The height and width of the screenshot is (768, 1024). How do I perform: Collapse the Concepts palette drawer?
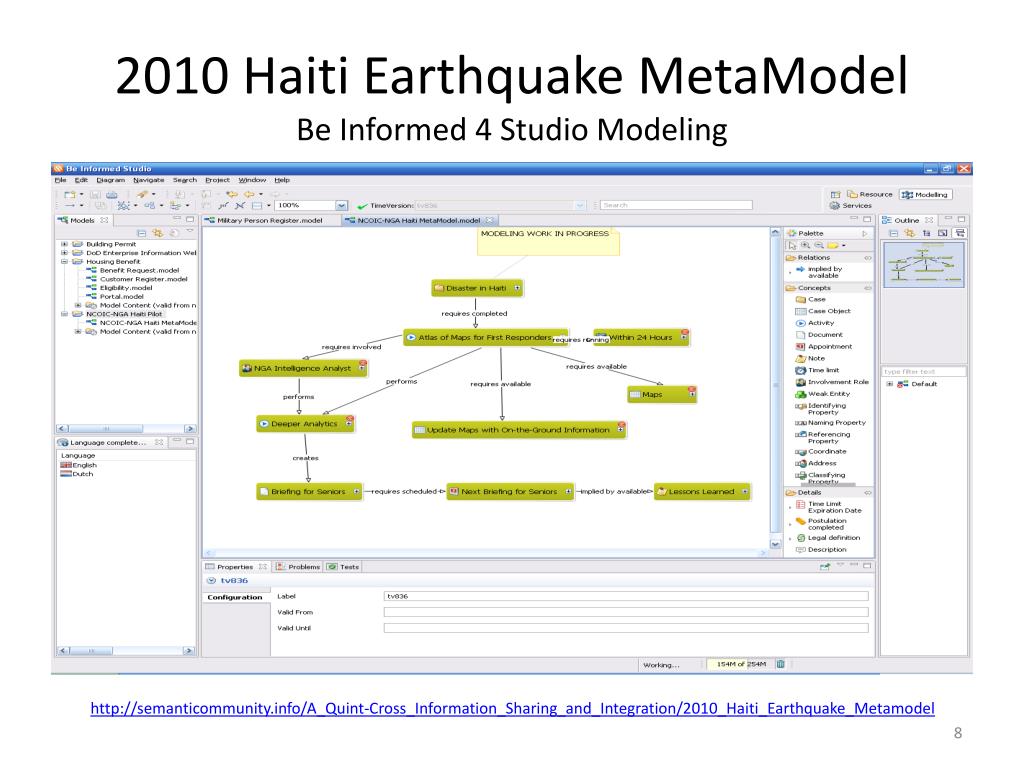pos(867,288)
